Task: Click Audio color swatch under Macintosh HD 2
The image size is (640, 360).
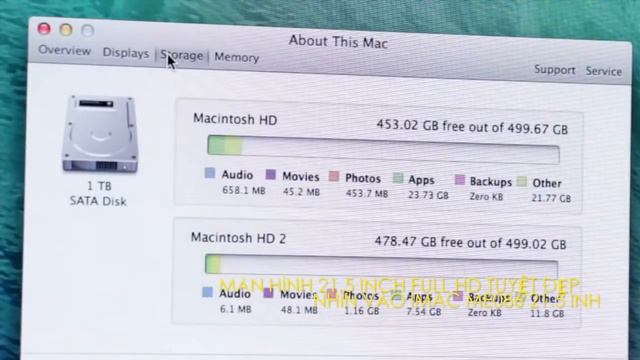Action: (x=207, y=292)
